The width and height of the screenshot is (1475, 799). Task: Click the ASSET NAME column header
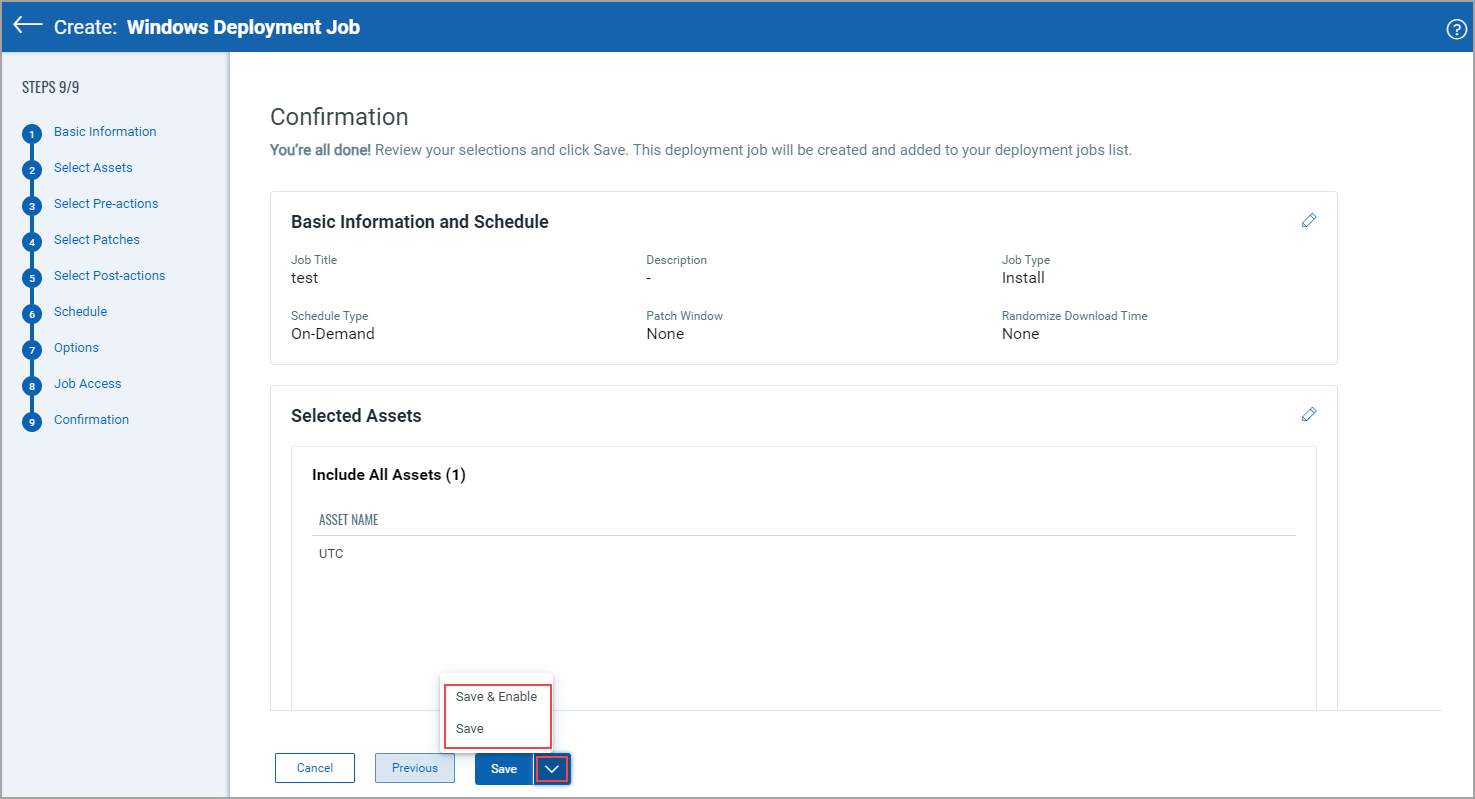point(348,520)
